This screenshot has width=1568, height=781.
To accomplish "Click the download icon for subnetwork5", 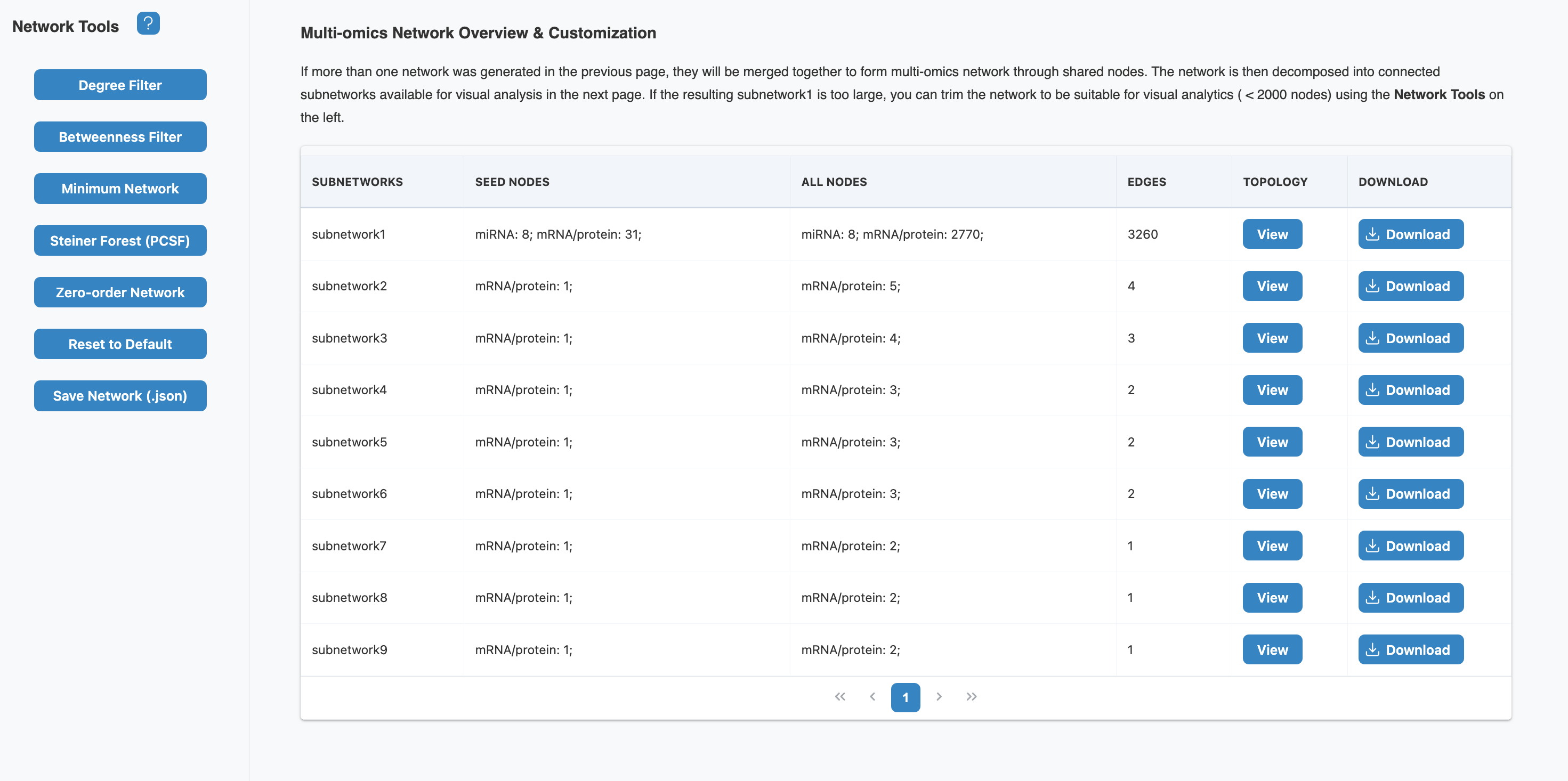I will 1373,442.
